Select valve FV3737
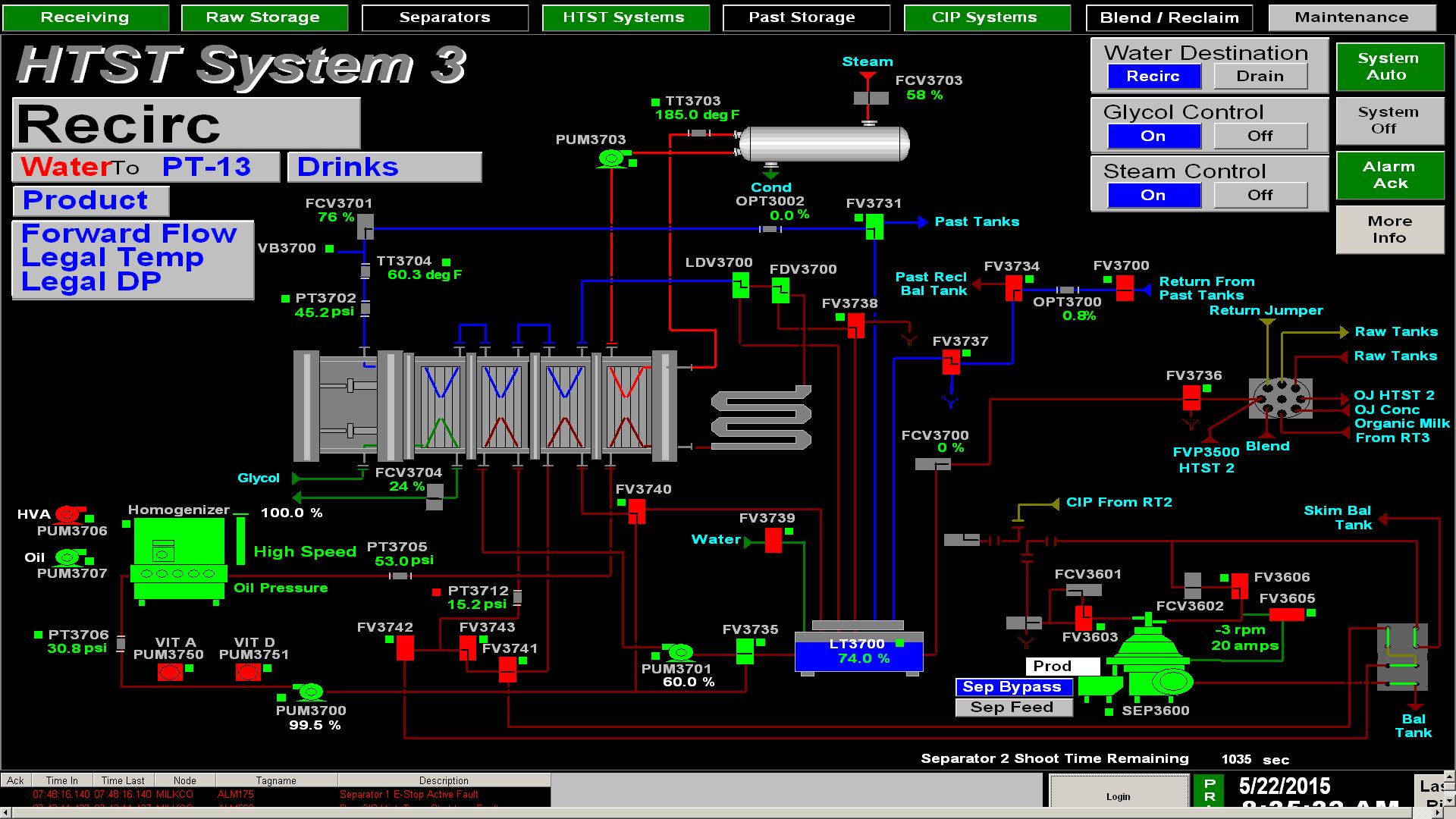The width and height of the screenshot is (1456, 819). (951, 362)
